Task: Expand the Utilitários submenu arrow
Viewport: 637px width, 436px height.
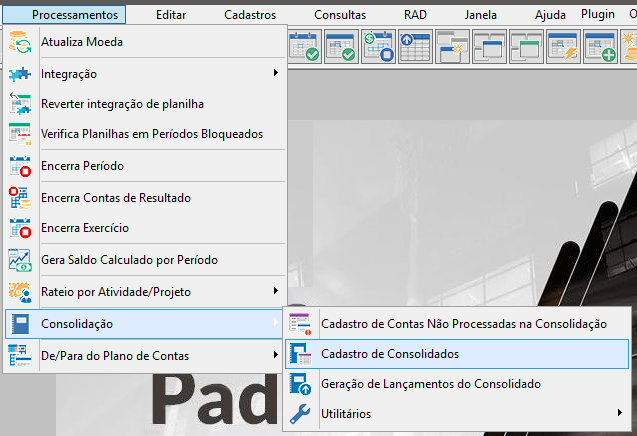Action: coord(620,413)
